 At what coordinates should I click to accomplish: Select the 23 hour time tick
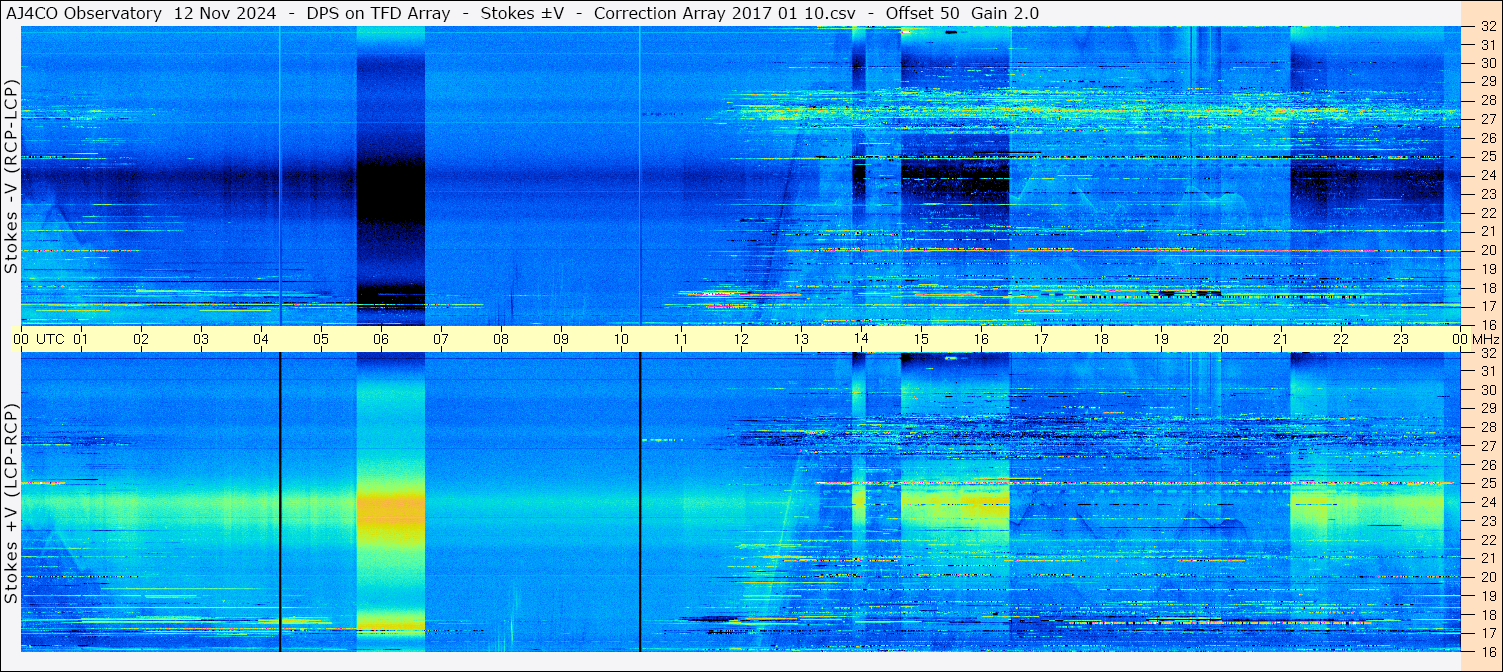click(x=1401, y=339)
